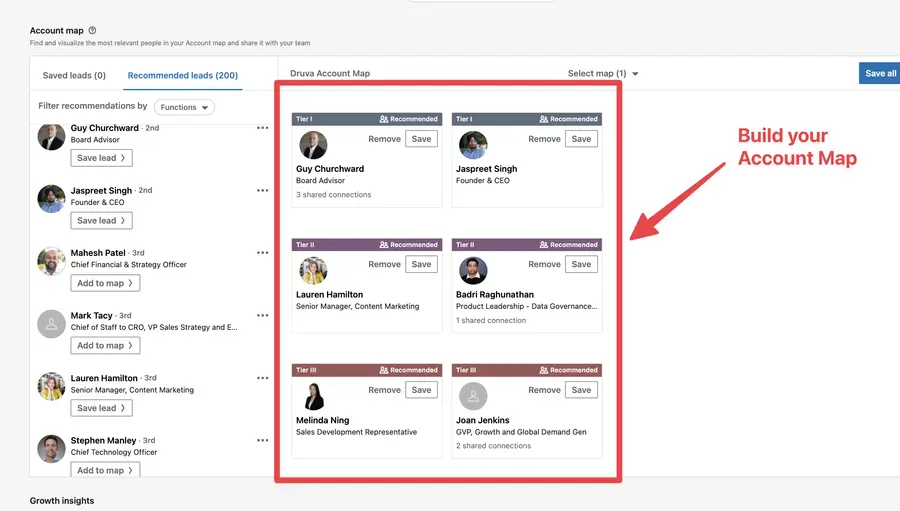This screenshot has height=511, width=900.
Task: Open Mahesh Patel's profile name link
Action: 98,253
